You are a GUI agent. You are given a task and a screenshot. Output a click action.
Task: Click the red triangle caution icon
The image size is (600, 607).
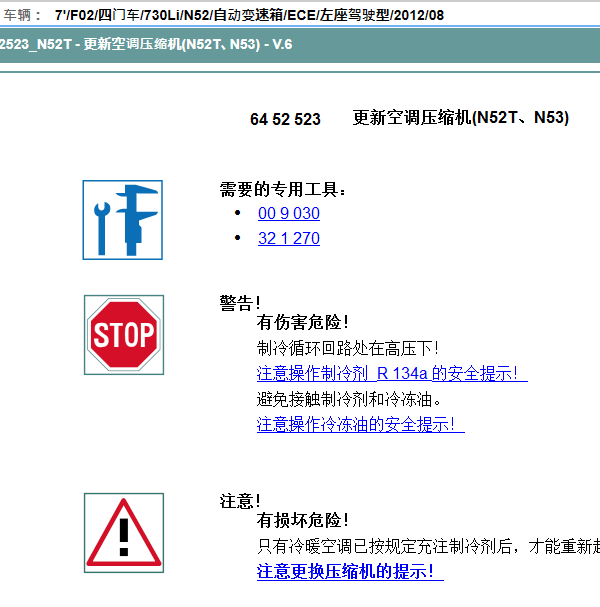tap(124, 533)
